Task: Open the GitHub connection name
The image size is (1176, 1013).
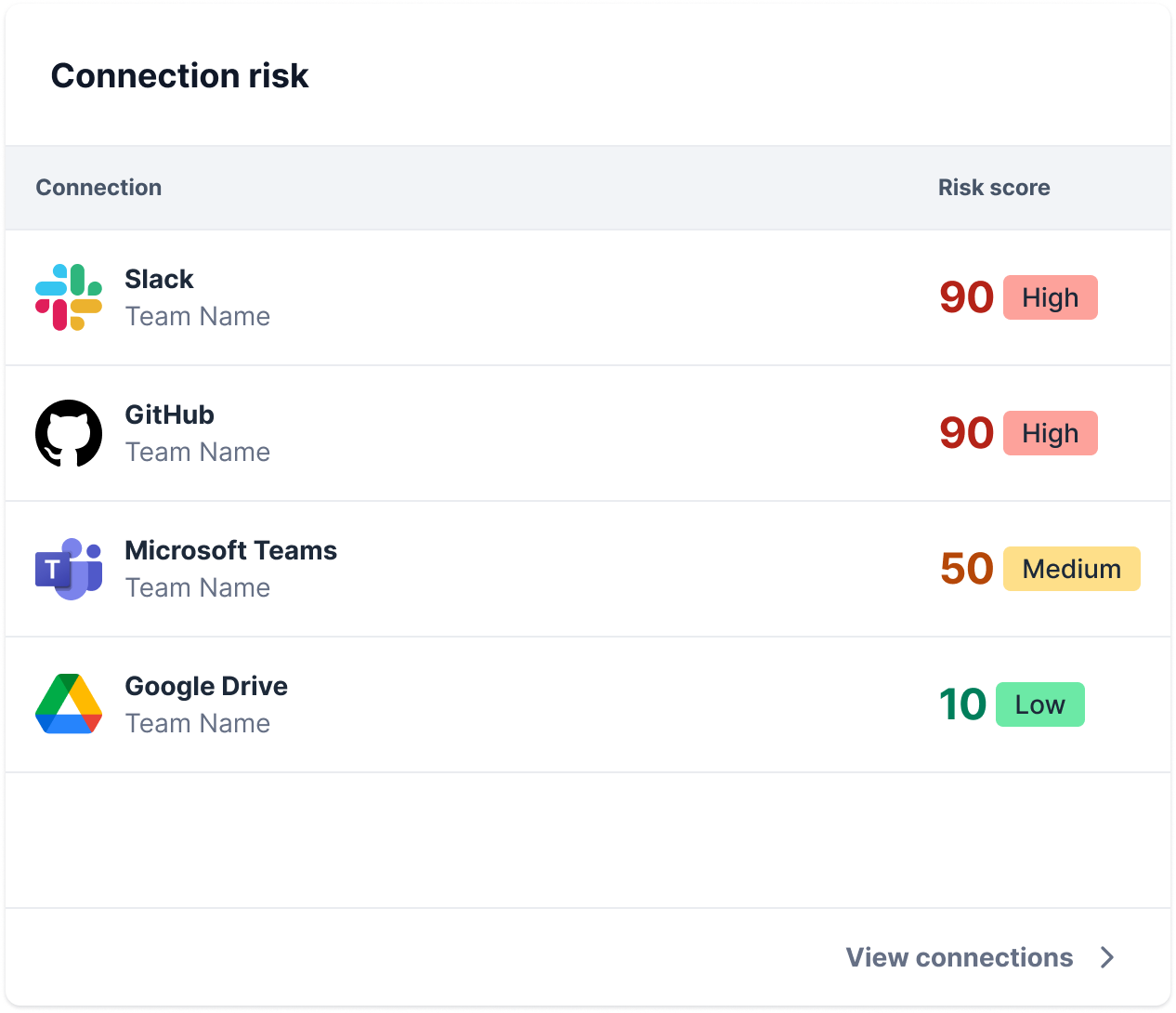Action: pyautogui.click(x=170, y=414)
